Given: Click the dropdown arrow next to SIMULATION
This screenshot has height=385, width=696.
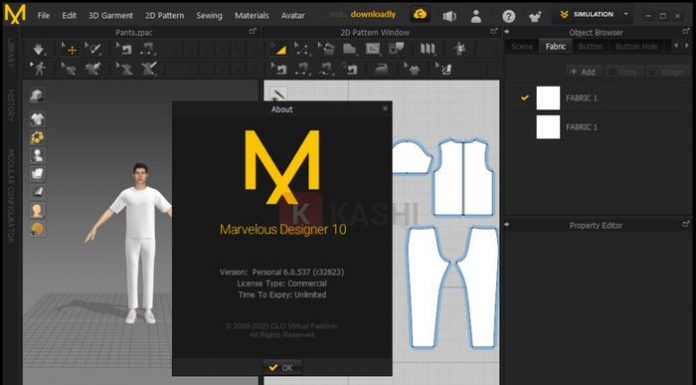Looking at the screenshot, I should tap(626, 14).
